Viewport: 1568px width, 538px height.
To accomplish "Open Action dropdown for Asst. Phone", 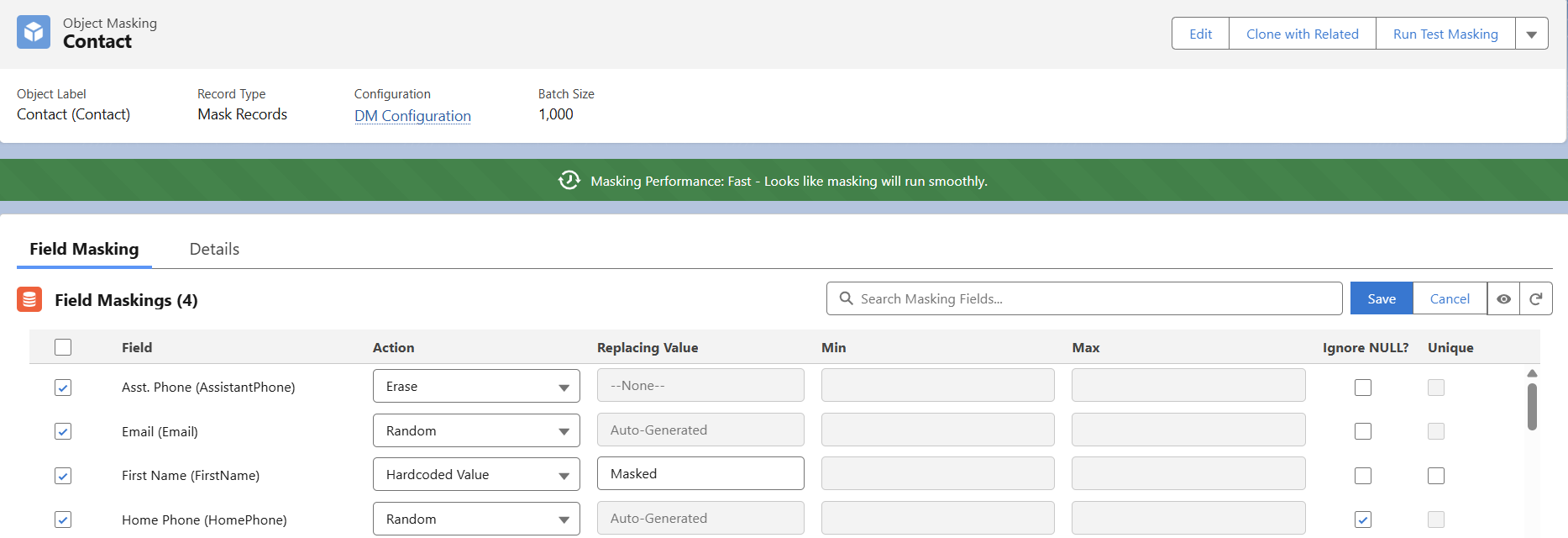I will 476,387.
